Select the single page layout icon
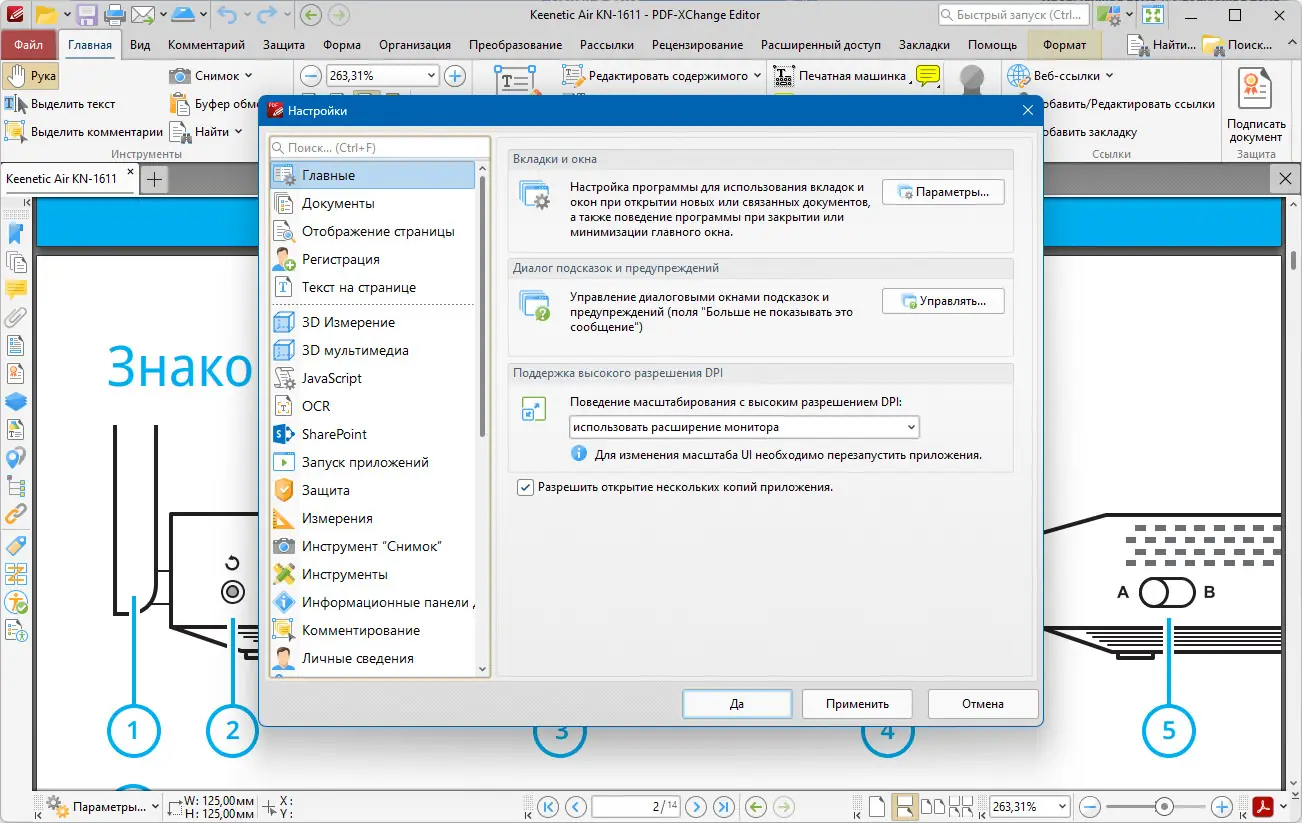The image size is (1302, 823). (876, 806)
